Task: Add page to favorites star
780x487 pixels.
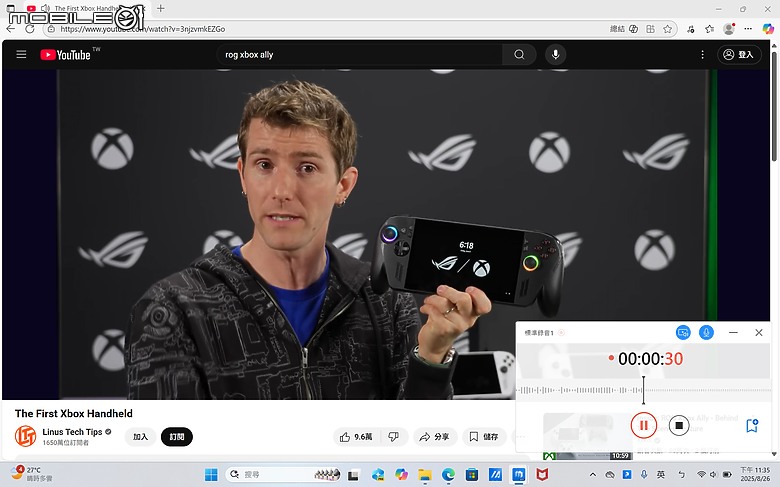Action: coord(668,29)
